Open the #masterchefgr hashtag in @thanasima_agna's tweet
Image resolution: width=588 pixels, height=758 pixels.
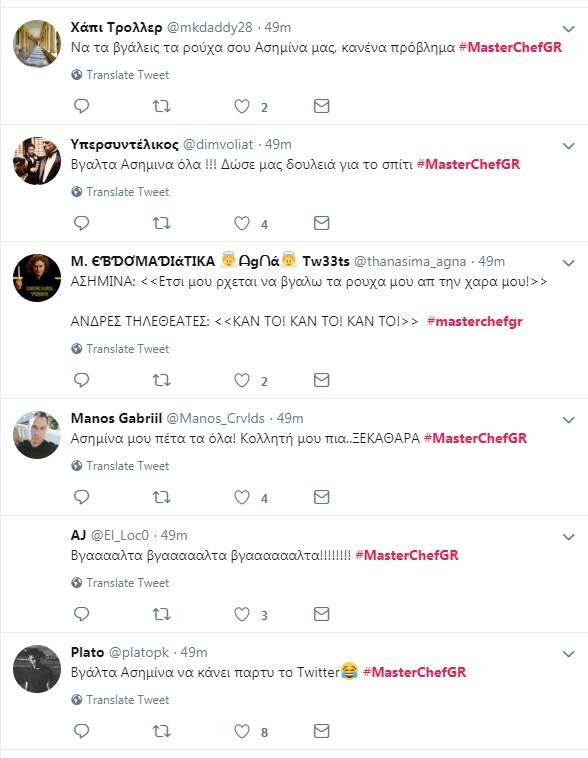(x=475, y=321)
